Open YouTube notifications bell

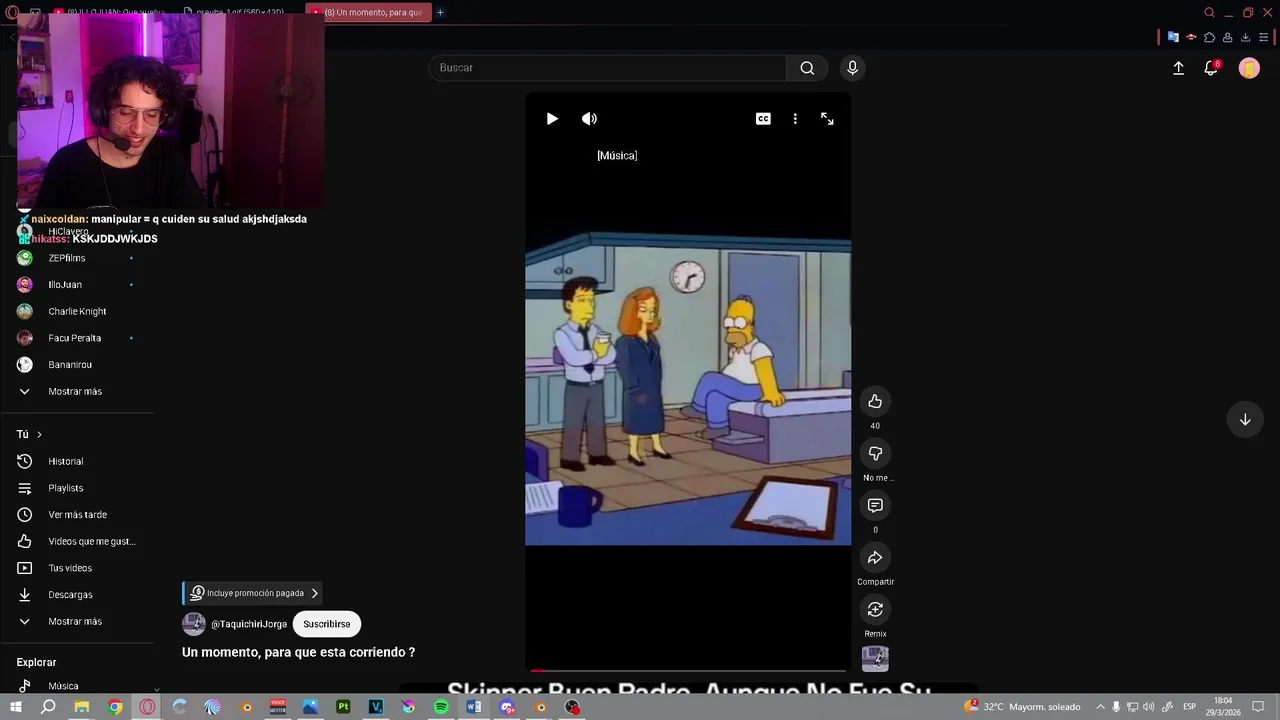click(1211, 68)
